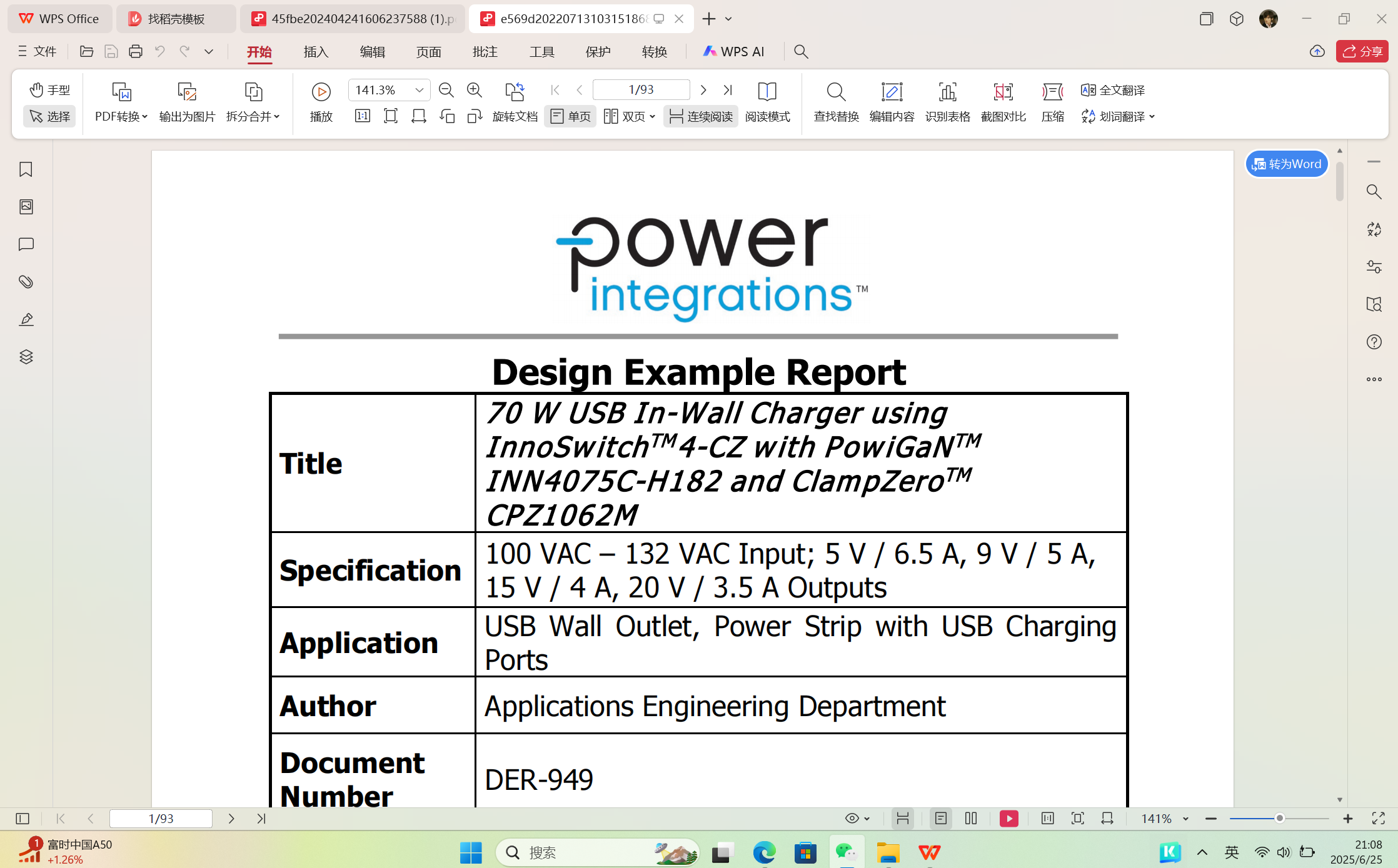The width and height of the screenshot is (1398, 868).
Task: Open Microsoft Edge from taskbar
Action: tap(764, 852)
